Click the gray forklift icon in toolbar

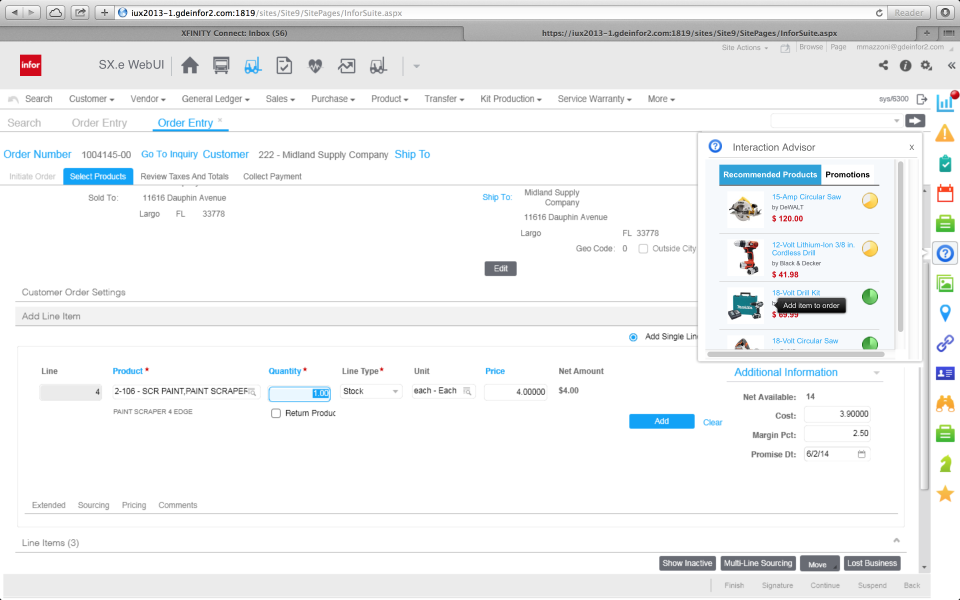click(378, 66)
